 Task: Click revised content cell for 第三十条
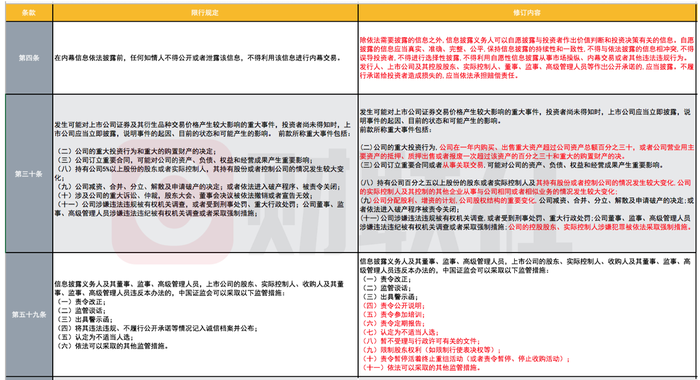[527, 174]
